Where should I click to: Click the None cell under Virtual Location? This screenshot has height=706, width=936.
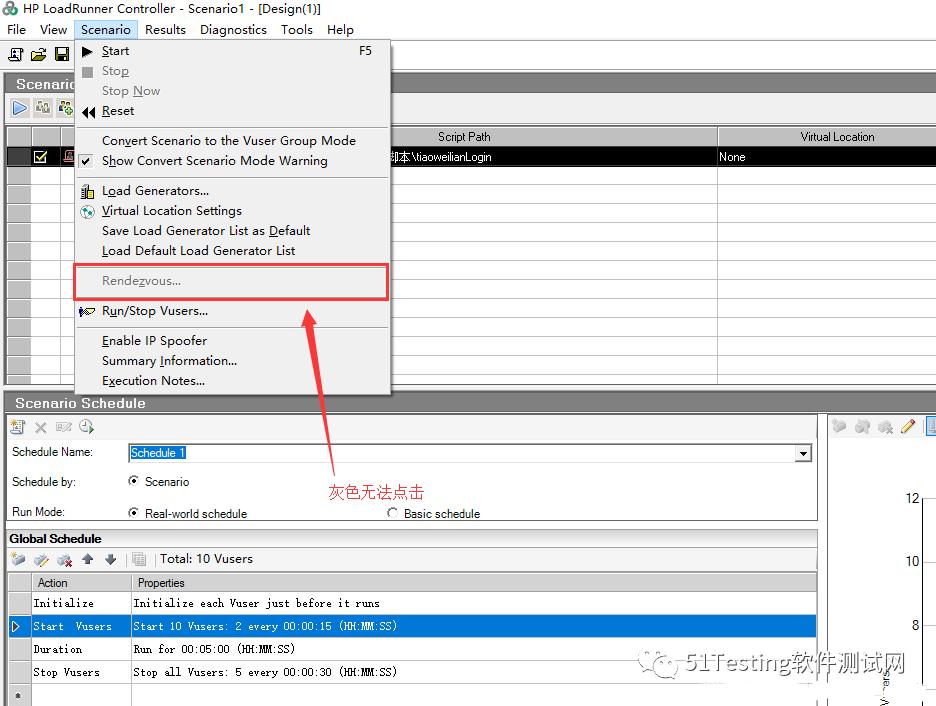point(827,157)
